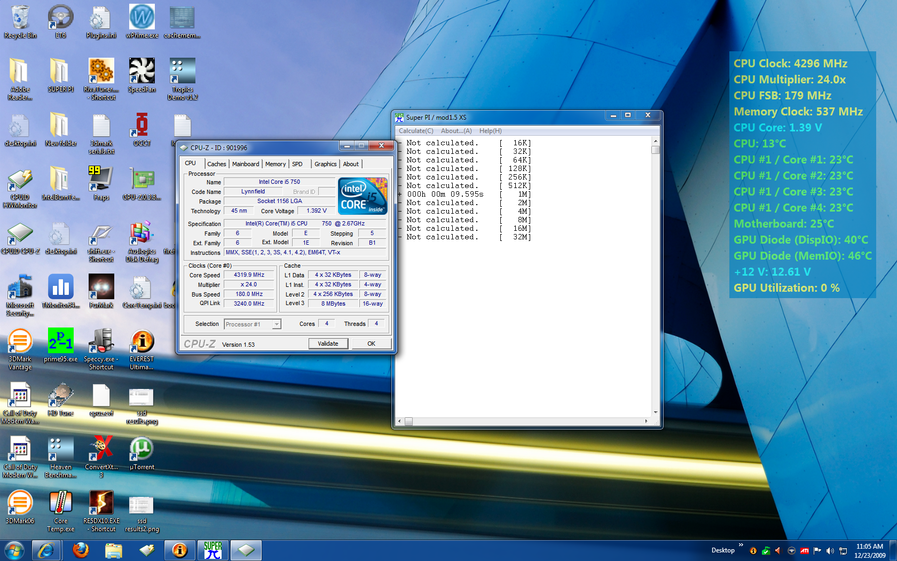
Task: Open the SUPER PI folder on desktop
Action: 60,75
